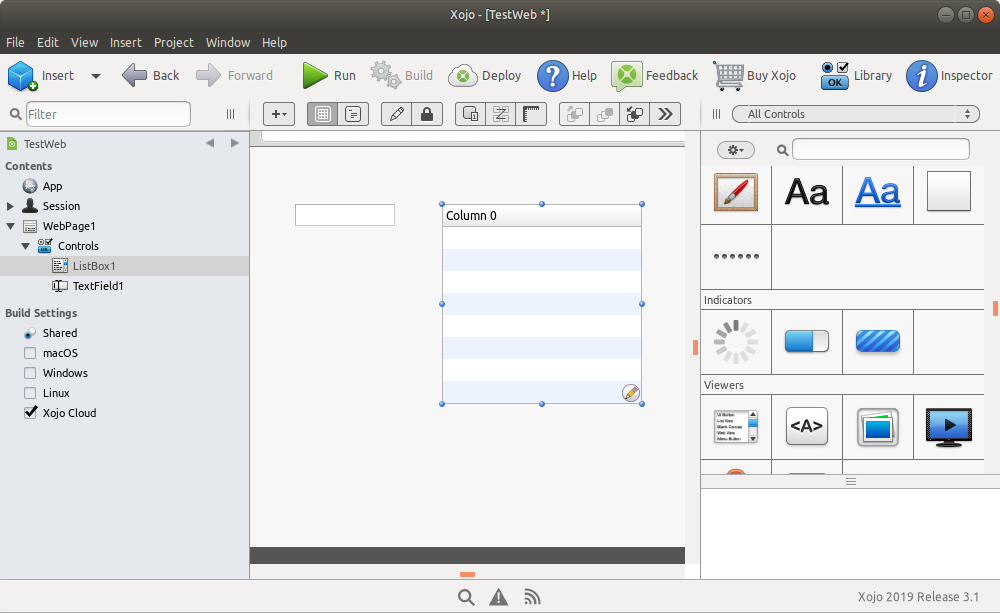Collapse the WebPage1 disclosure triangle
This screenshot has width=1000, height=613.
coord(10,226)
